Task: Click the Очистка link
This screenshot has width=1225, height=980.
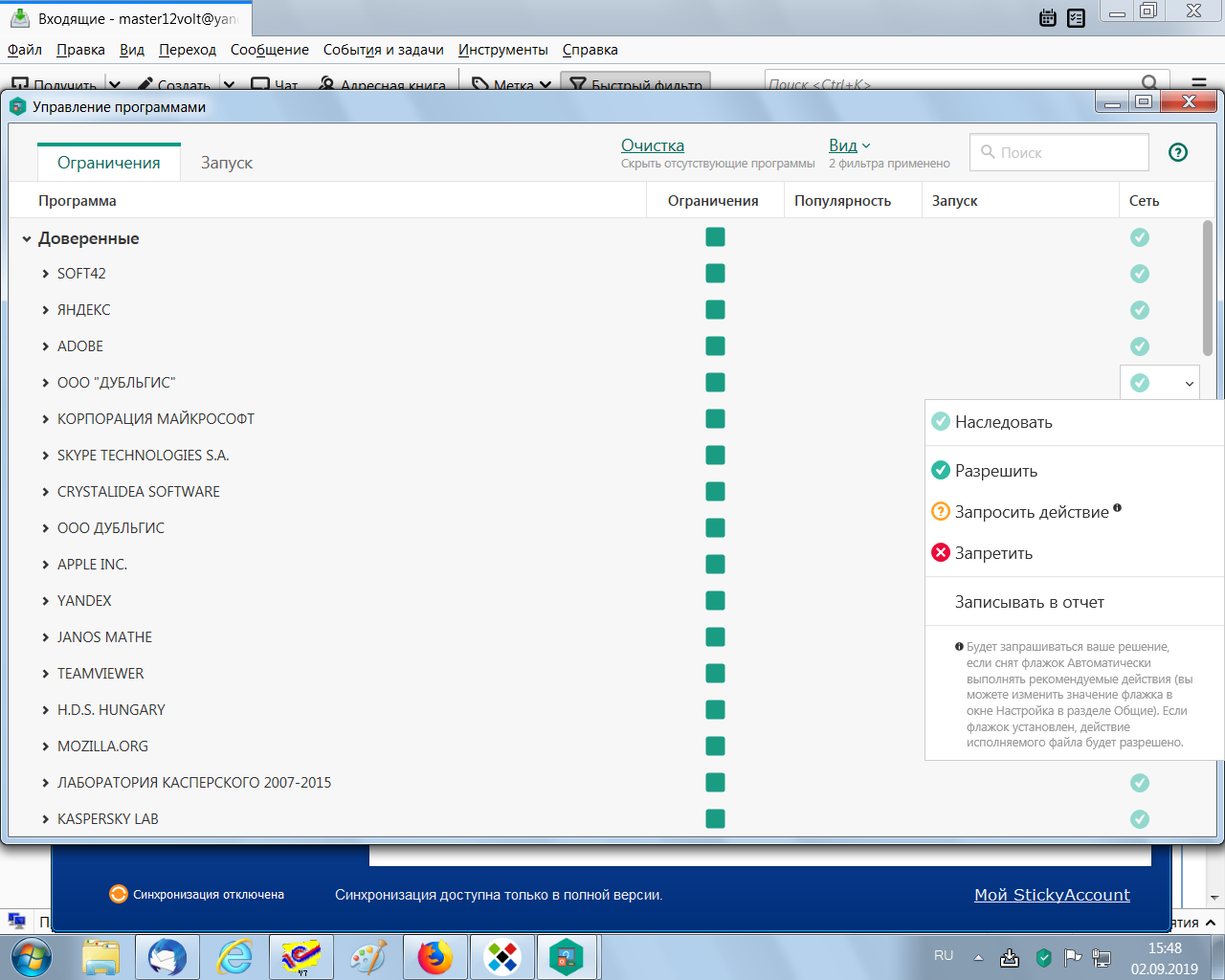Action: point(653,145)
